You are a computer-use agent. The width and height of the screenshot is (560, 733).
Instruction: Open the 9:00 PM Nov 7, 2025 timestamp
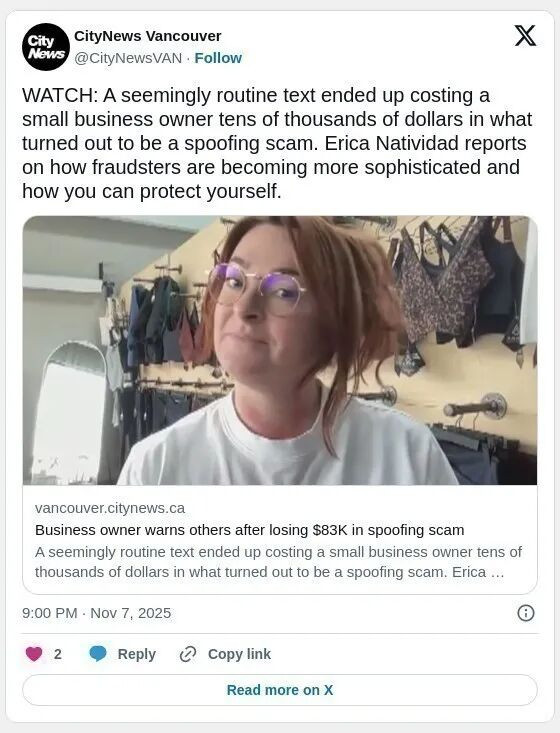pos(96,613)
